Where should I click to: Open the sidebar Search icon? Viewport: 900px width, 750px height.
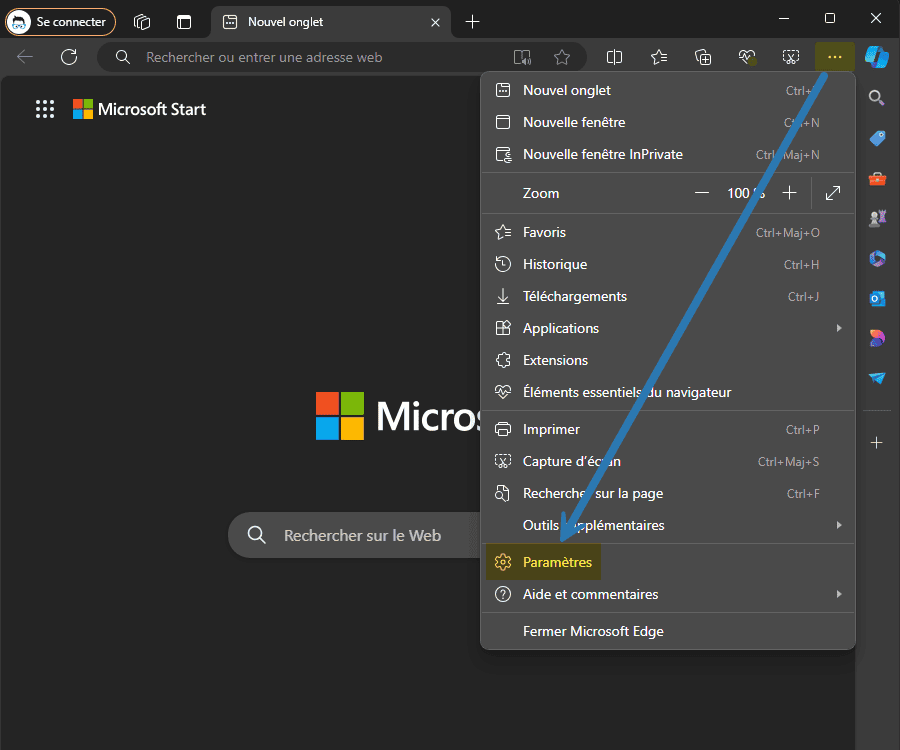click(876, 98)
